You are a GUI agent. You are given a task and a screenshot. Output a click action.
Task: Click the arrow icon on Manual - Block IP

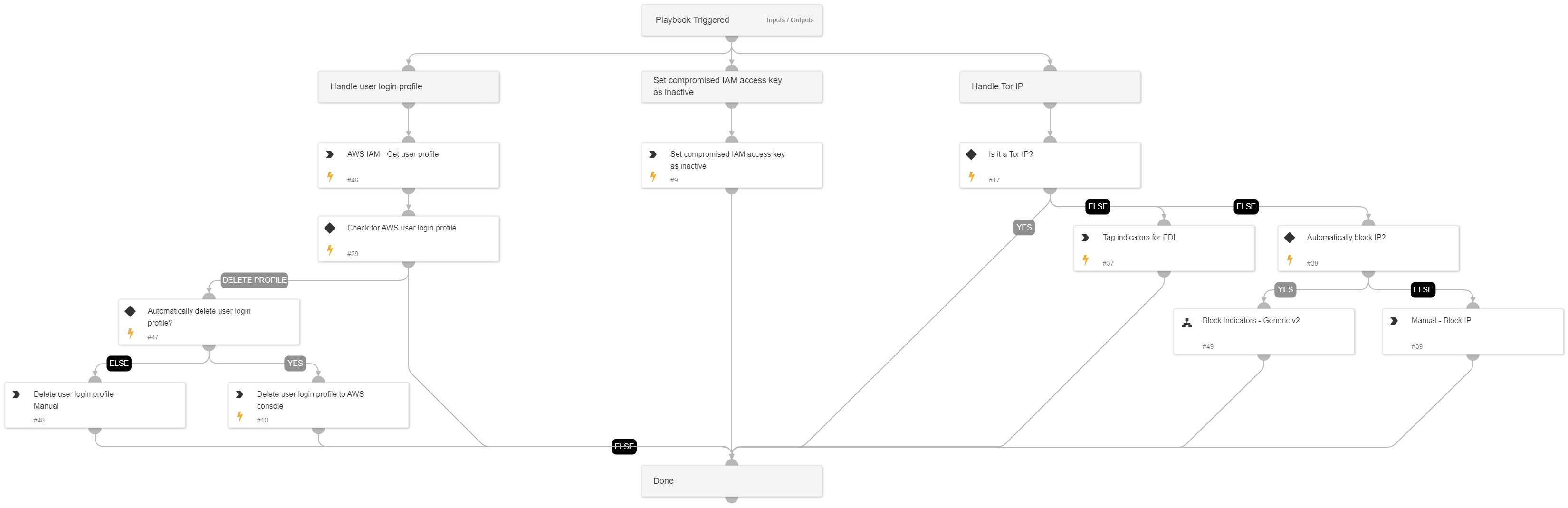(1395, 320)
